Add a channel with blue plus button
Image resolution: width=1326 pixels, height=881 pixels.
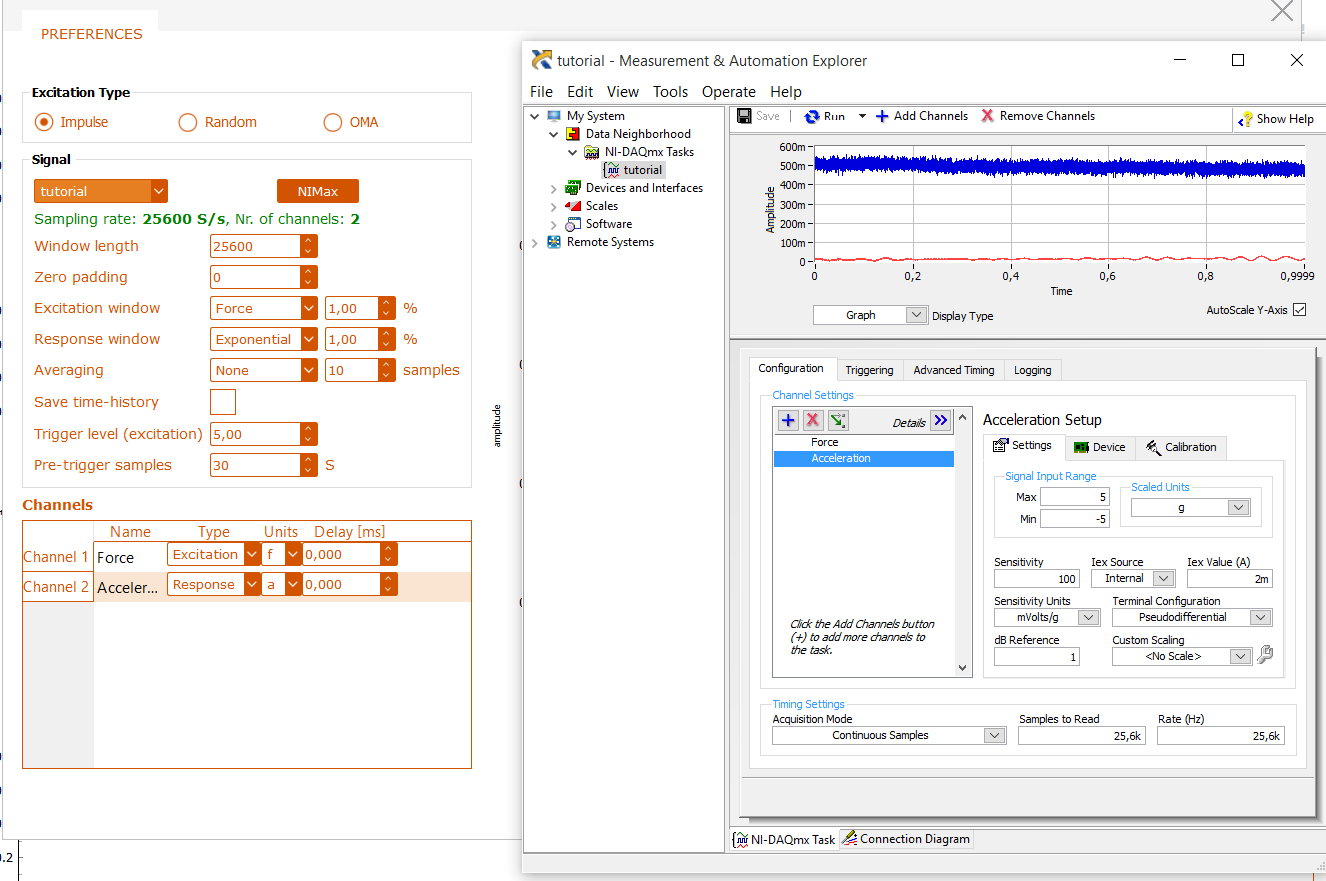coord(788,421)
